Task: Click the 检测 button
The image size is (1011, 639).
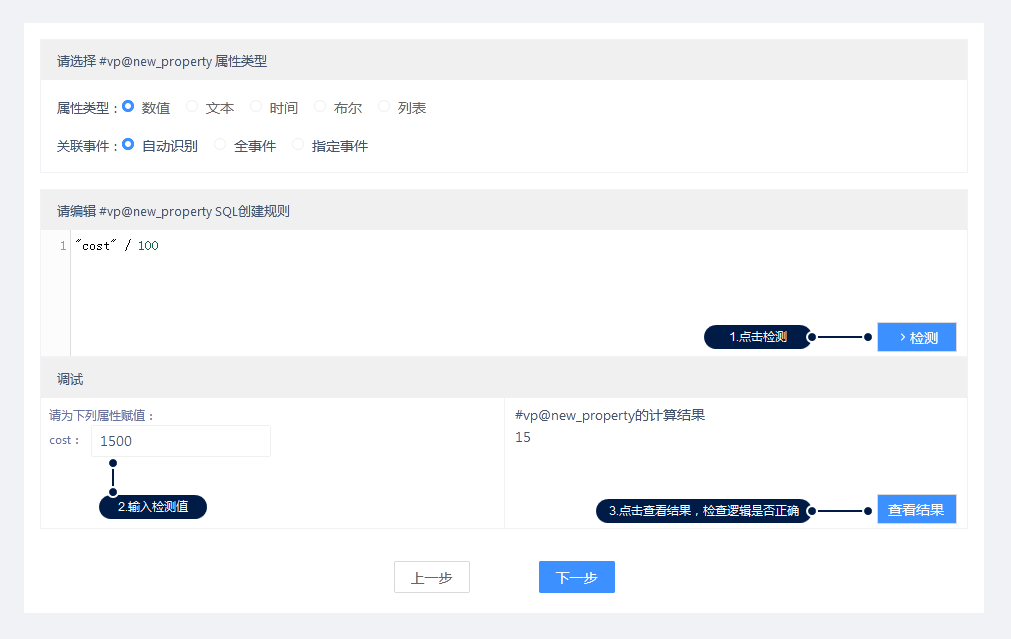Action: click(916, 337)
